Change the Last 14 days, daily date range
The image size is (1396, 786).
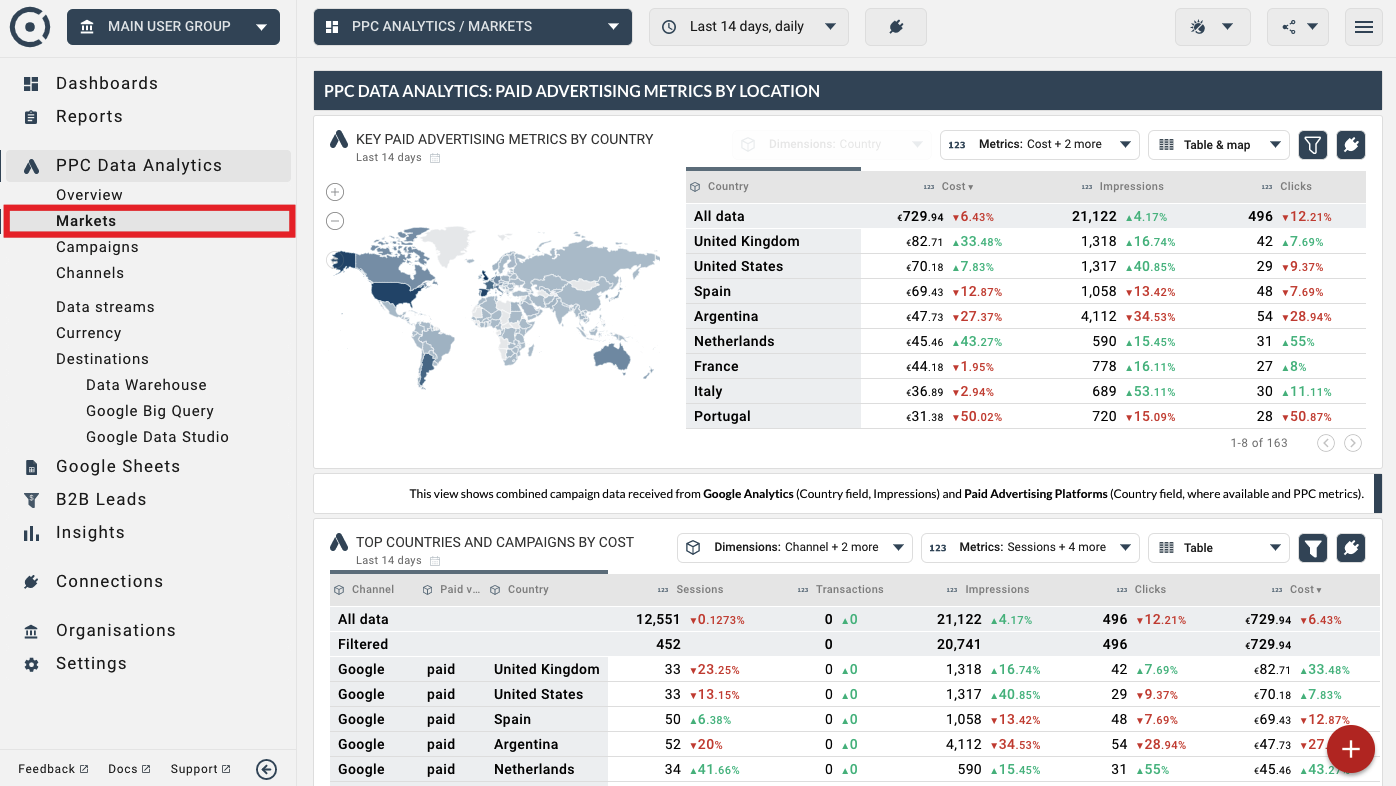749,27
